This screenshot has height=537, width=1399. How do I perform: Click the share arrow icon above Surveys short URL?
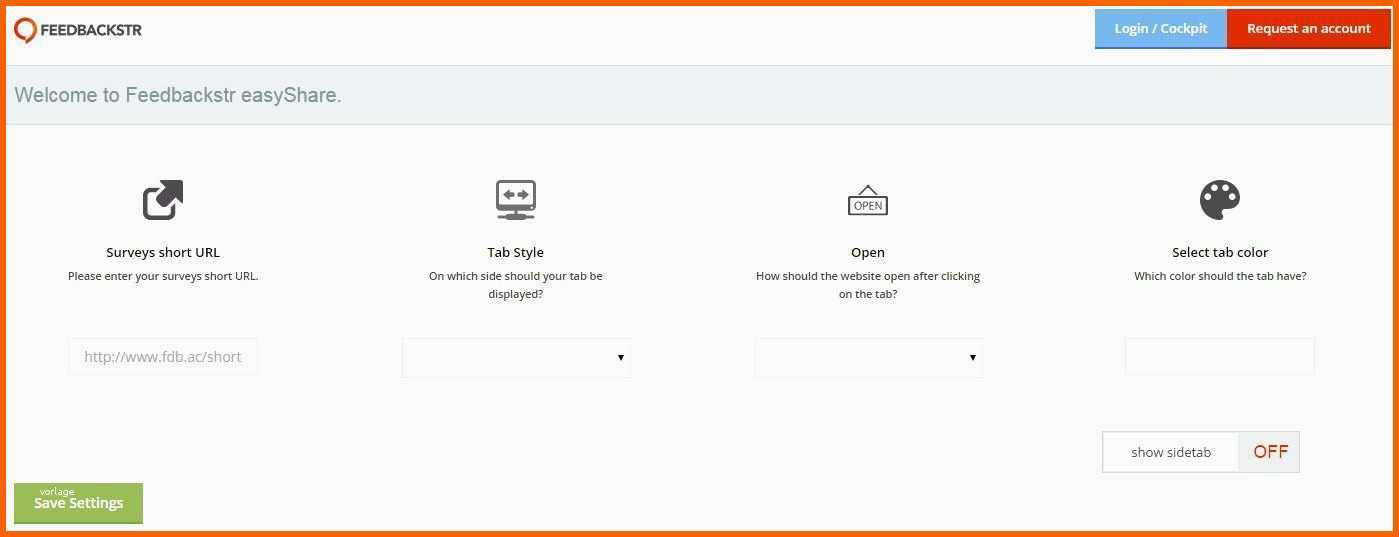tap(163, 200)
